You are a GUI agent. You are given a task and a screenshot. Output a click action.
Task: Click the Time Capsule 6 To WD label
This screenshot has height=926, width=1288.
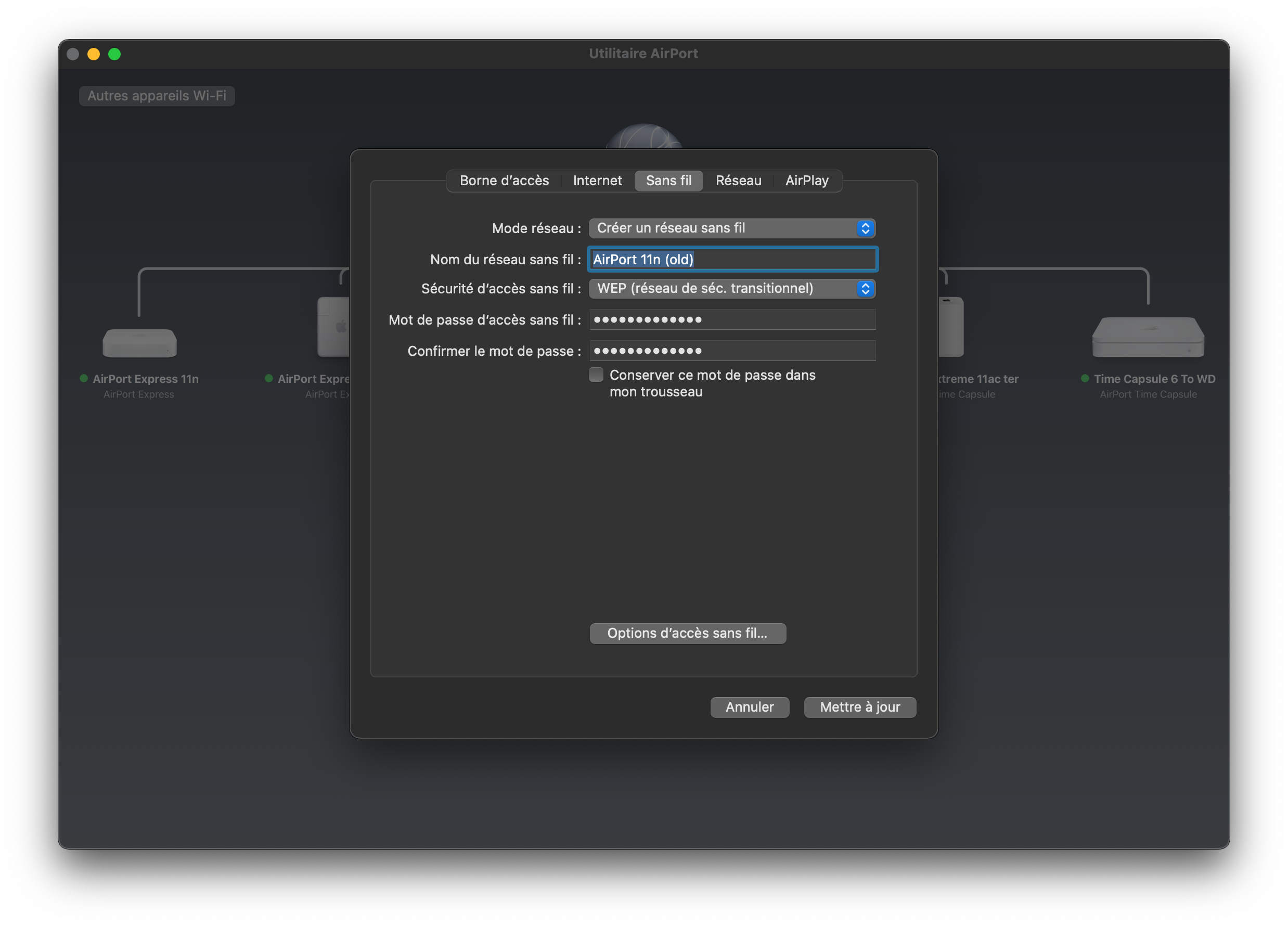pos(1154,379)
